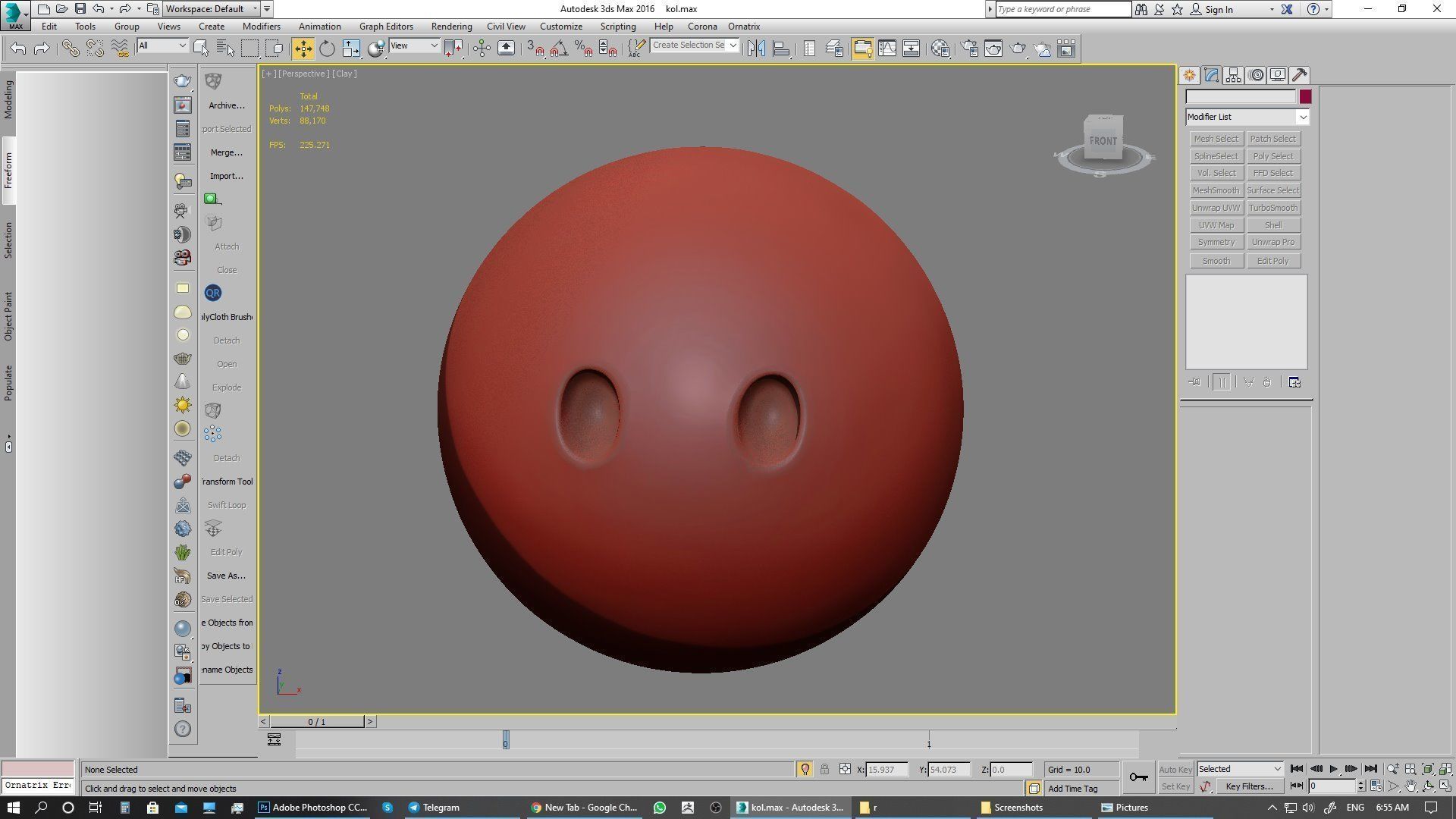This screenshot has height=819, width=1456.
Task: Open Select by Name list icon
Action: pyautogui.click(x=225, y=49)
